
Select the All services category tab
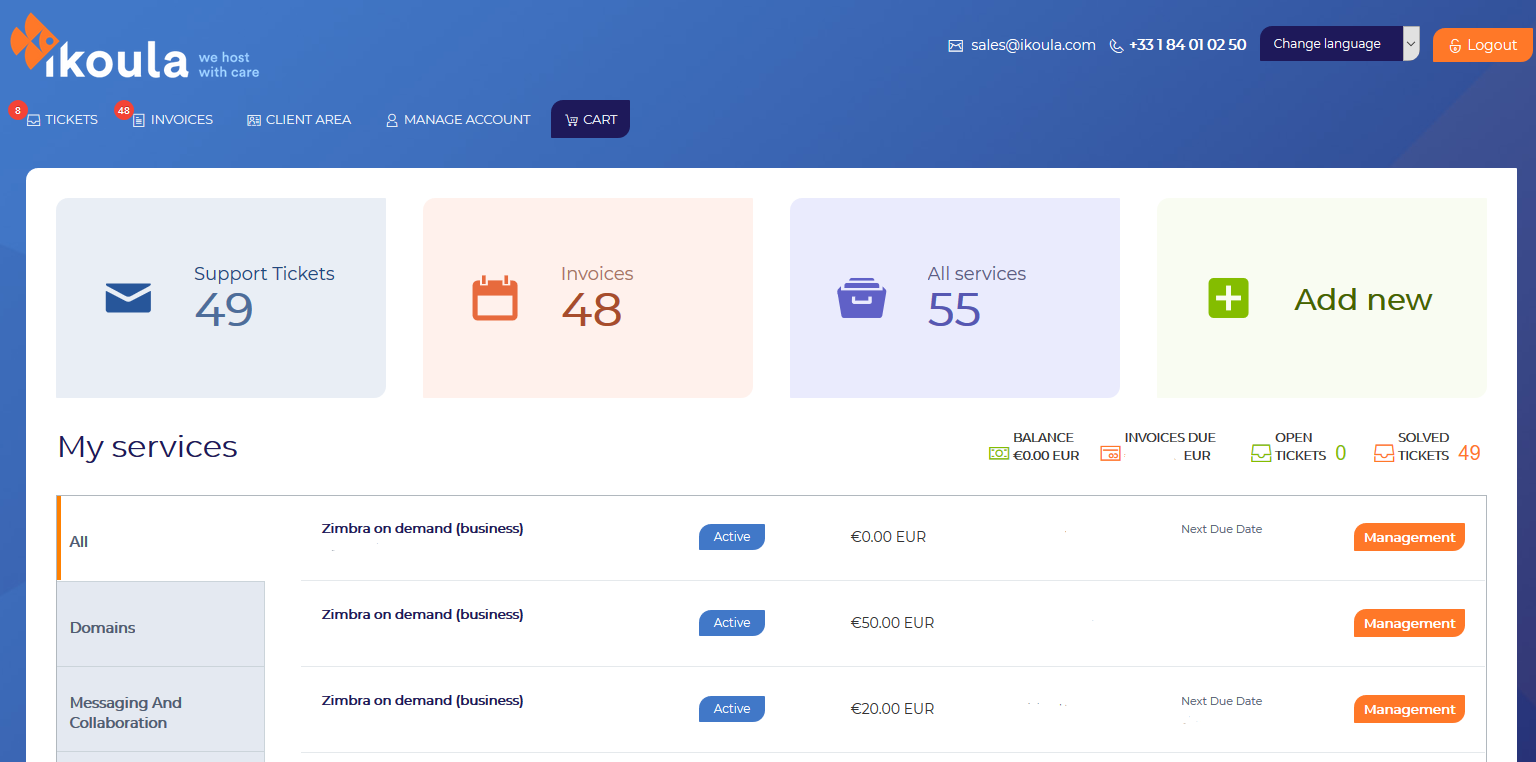click(x=162, y=538)
